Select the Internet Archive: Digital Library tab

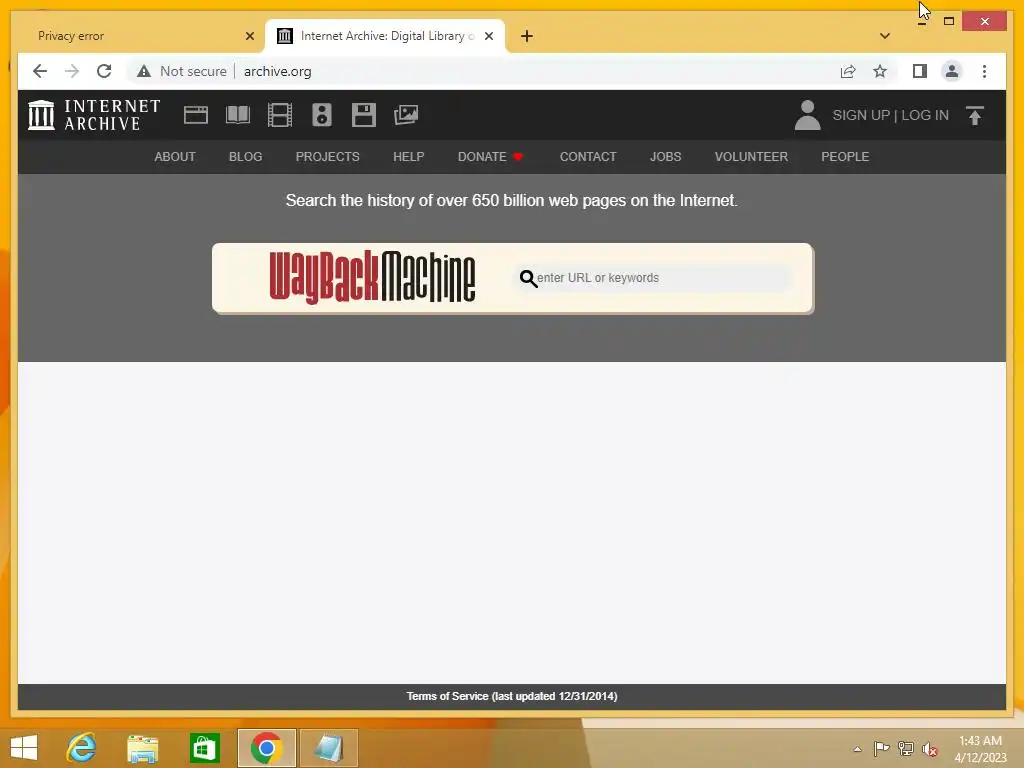[x=385, y=36]
